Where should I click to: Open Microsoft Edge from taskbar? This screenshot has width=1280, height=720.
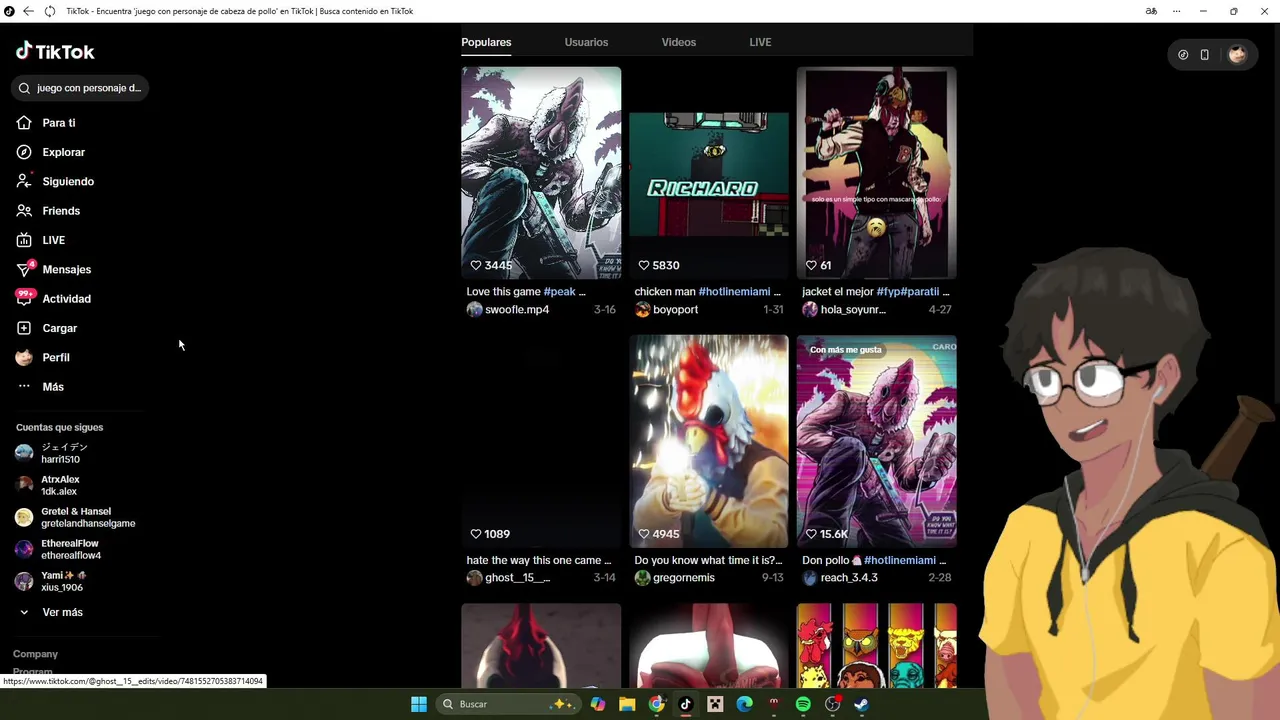(x=744, y=704)
